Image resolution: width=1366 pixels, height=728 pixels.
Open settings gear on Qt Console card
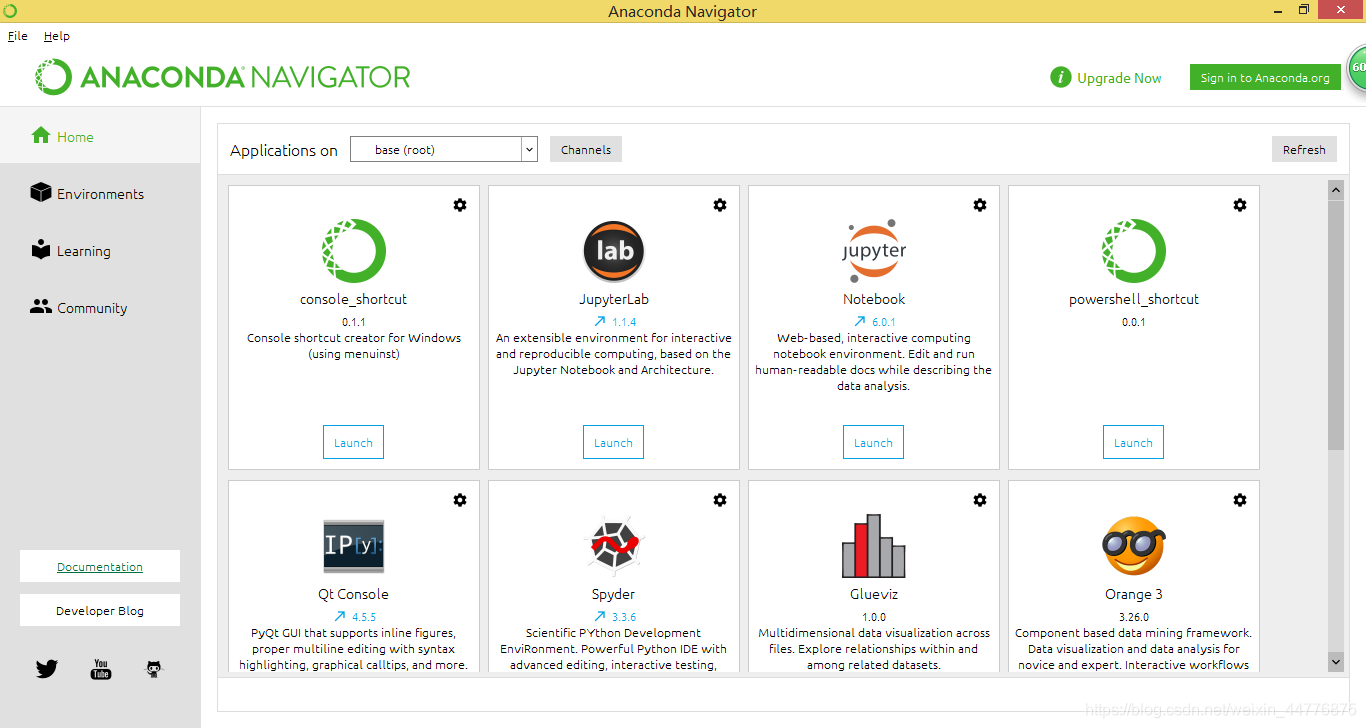click(460, 500)
